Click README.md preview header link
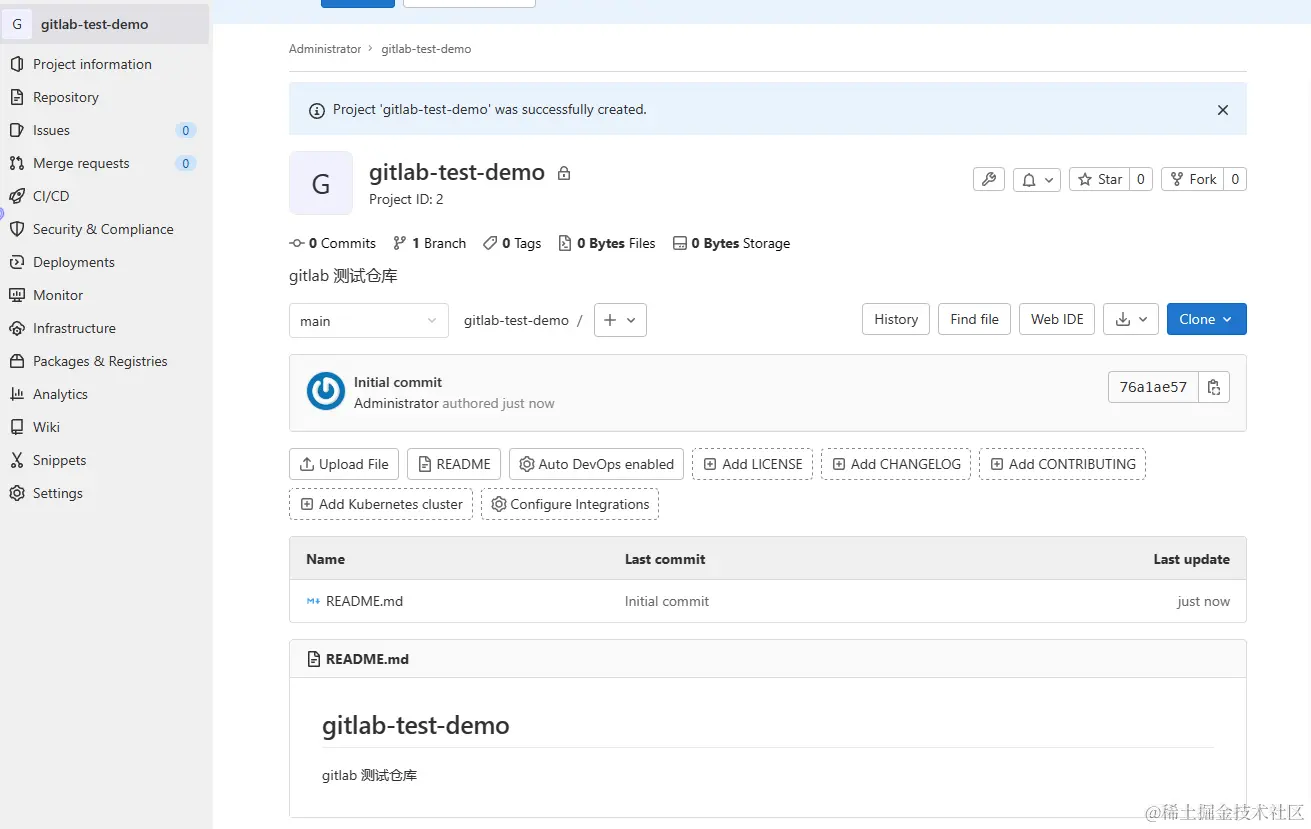Screen dimensions: 1311x829 tap(367, 659)
